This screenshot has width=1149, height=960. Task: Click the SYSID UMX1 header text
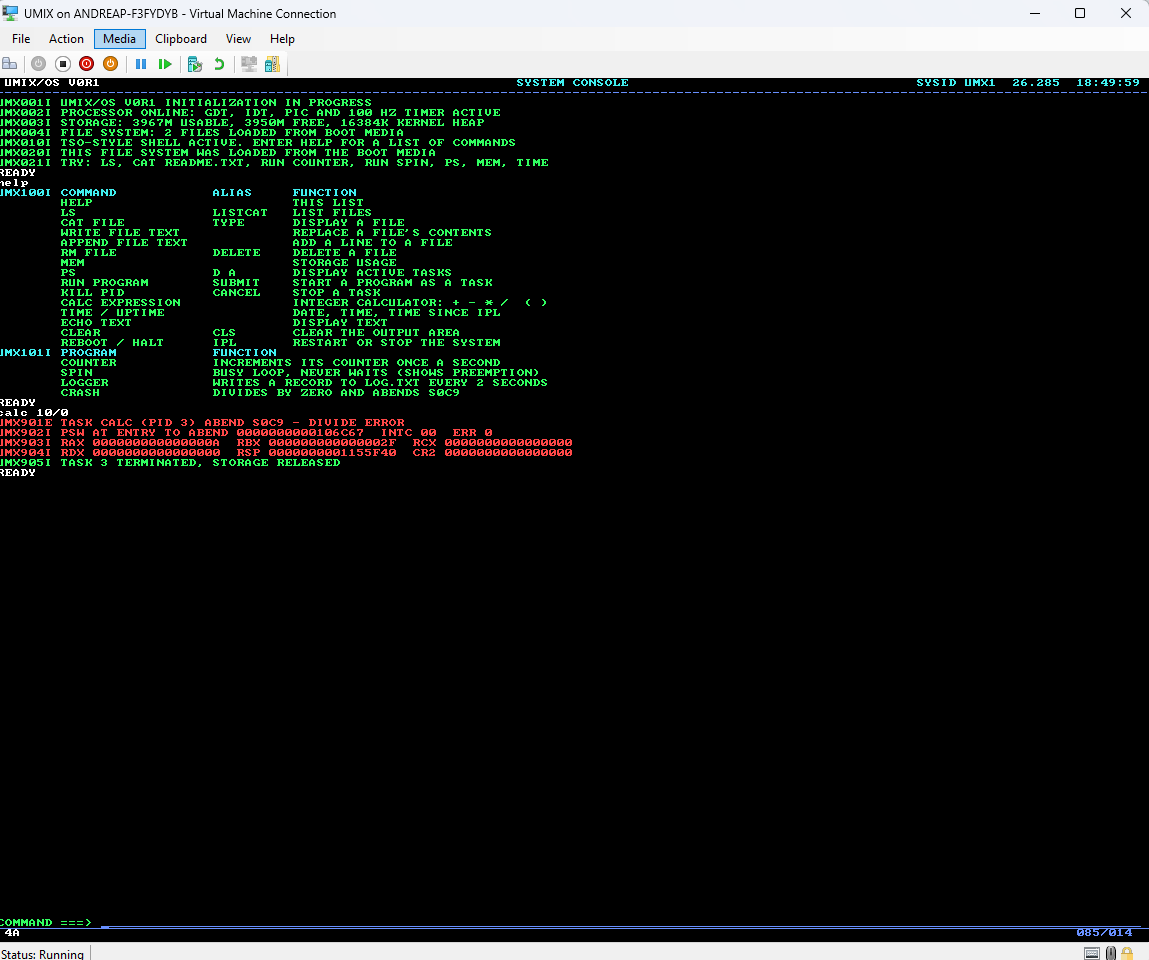point(956,83)
